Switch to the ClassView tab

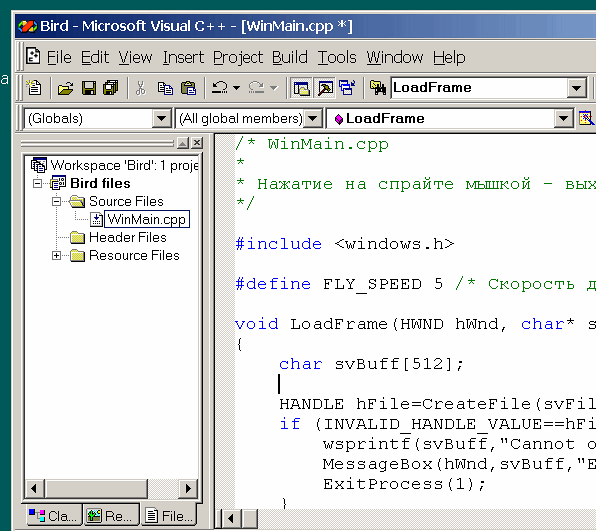click(x=53, y=515)
